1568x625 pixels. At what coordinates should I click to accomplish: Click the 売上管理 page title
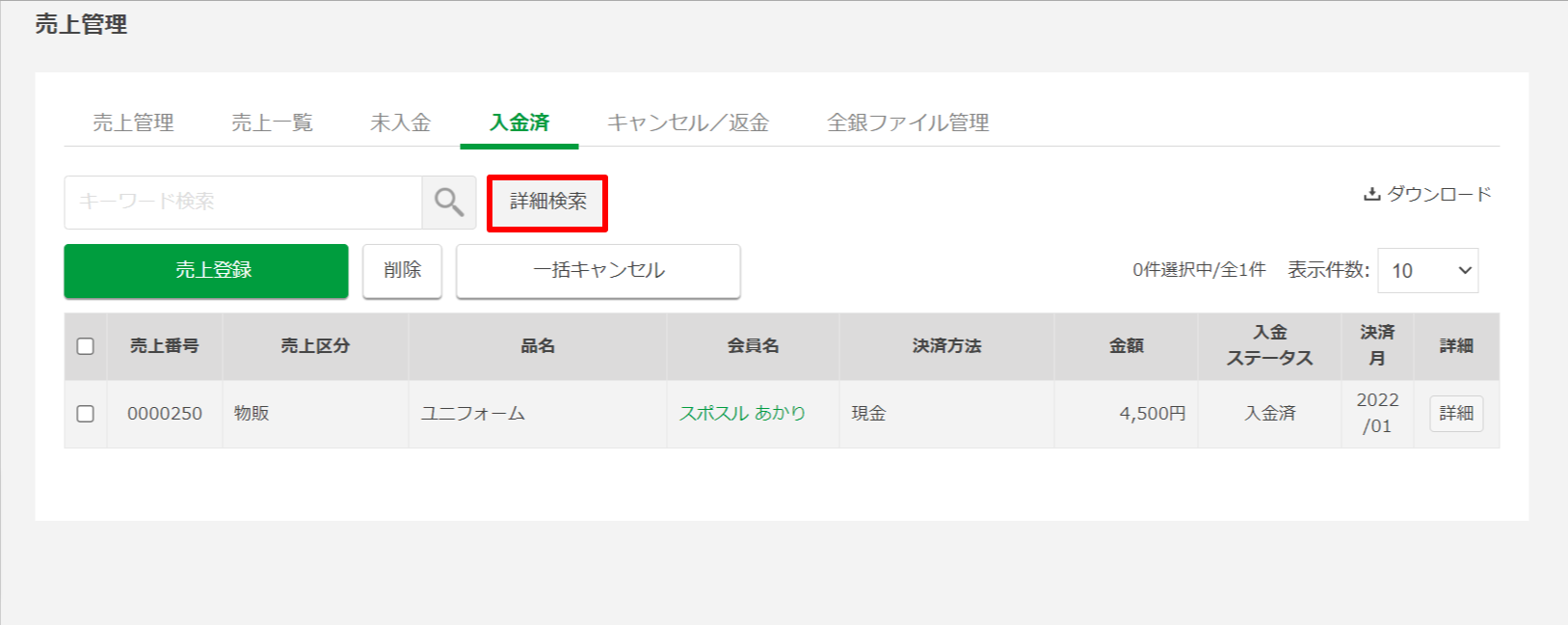pos(82,24)
